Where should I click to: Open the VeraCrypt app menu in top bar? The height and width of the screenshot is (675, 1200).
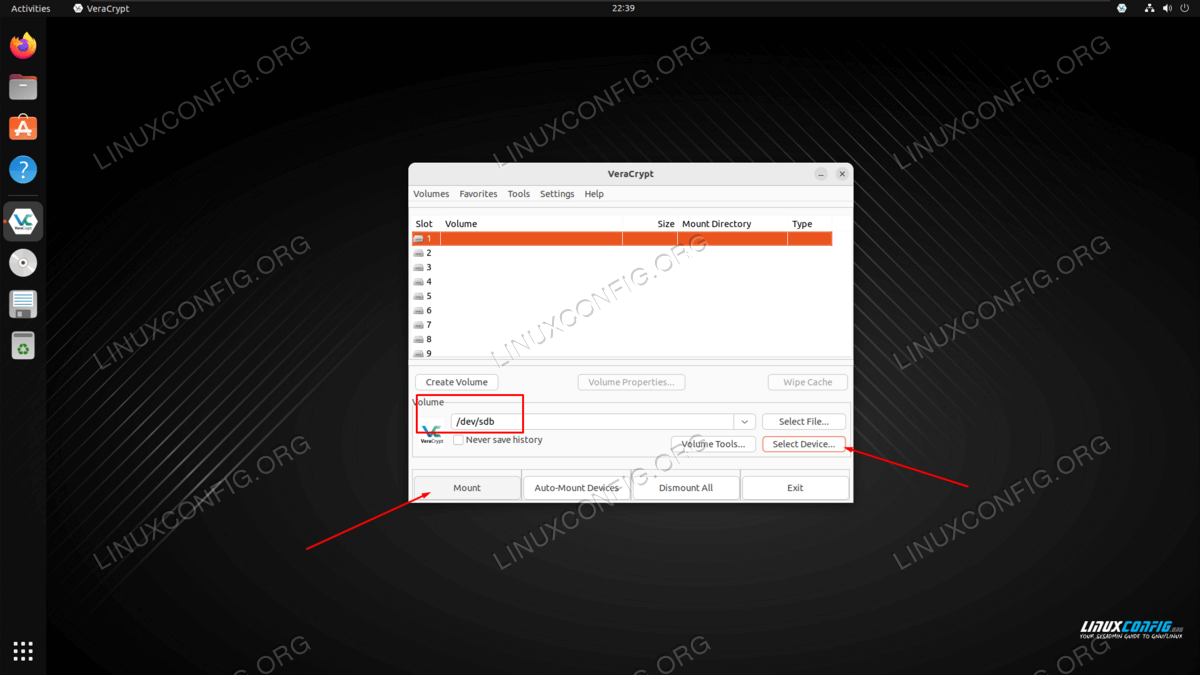click(101, 8)
